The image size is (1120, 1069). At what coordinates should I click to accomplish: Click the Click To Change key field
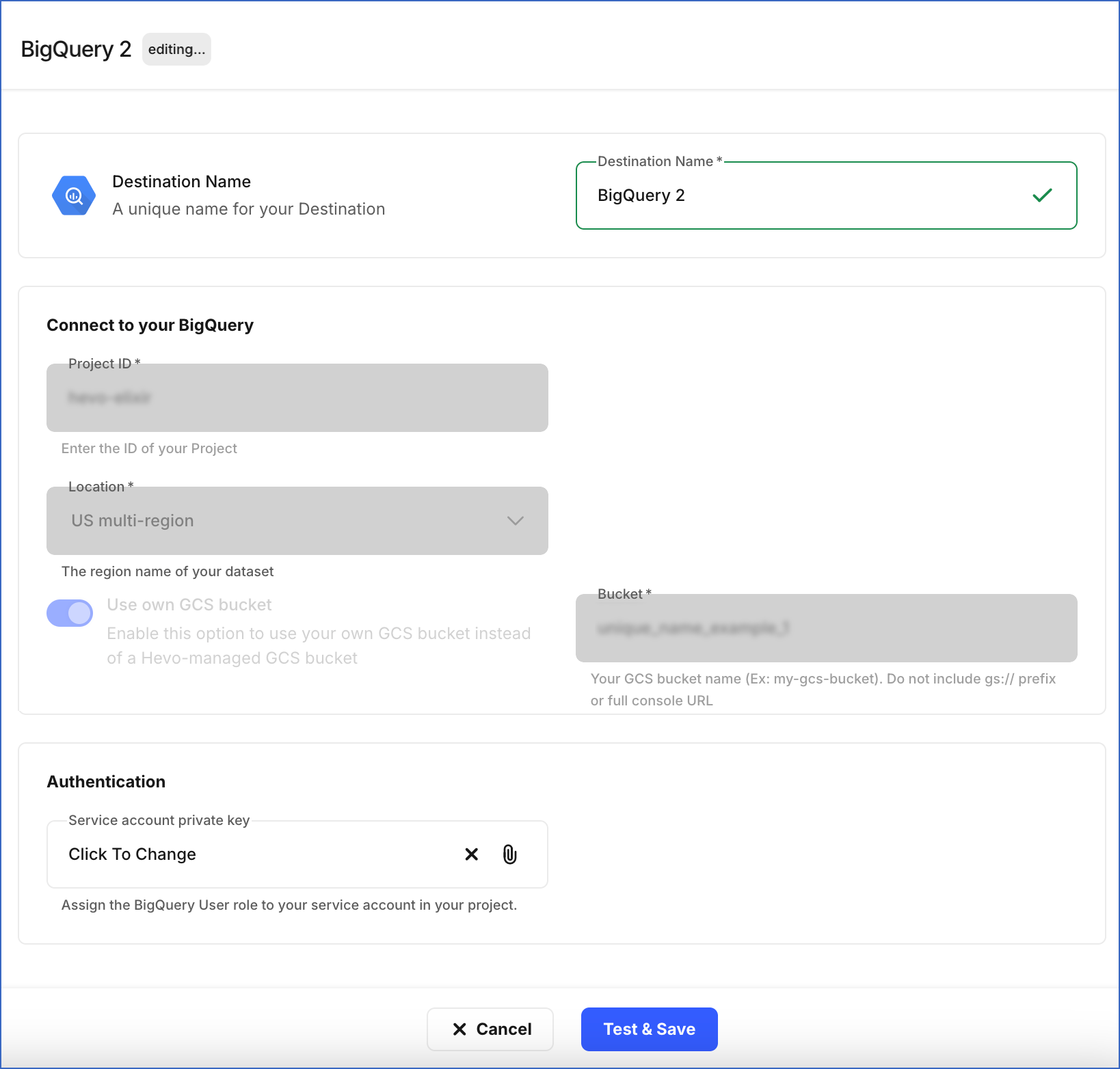pos(297,854)
